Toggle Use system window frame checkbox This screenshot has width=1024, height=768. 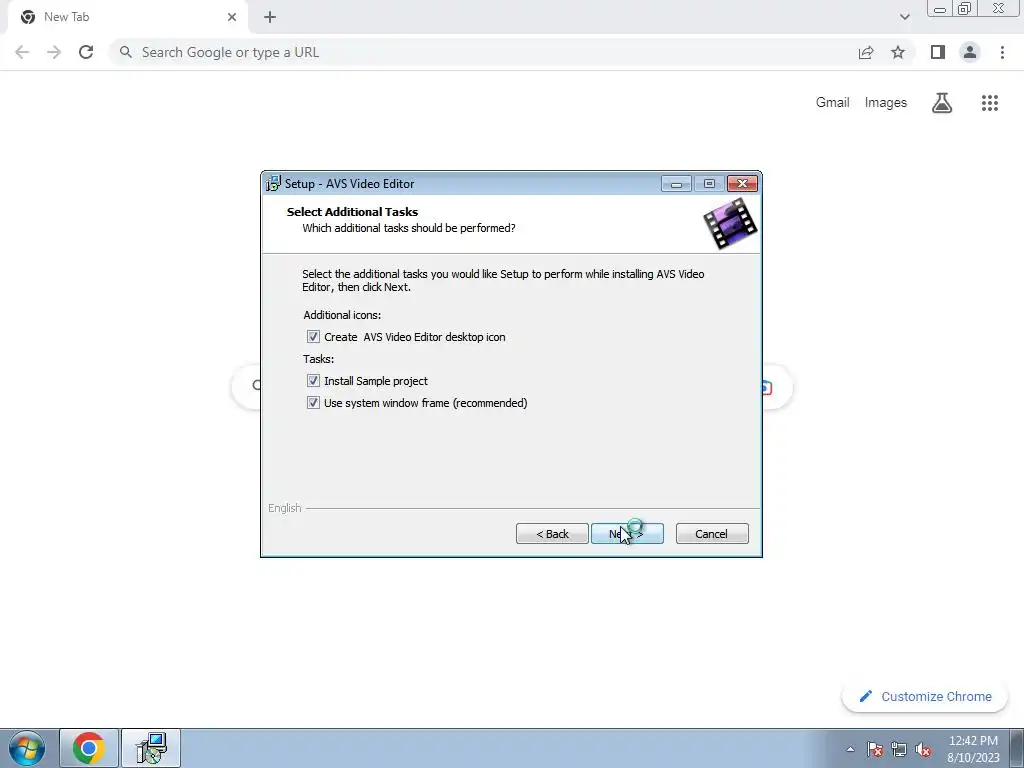pyautogui.click(x=313, y=403)
